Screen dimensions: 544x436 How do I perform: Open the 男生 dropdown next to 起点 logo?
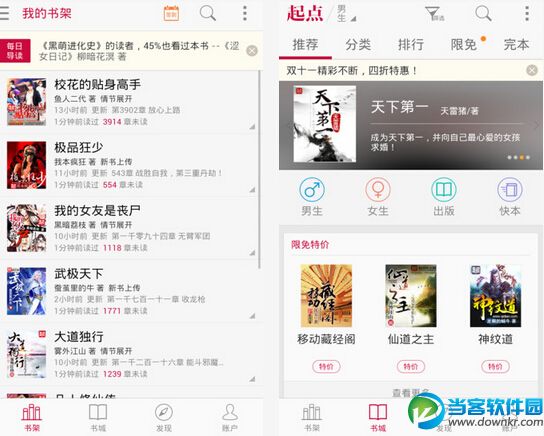coord(346,14)
